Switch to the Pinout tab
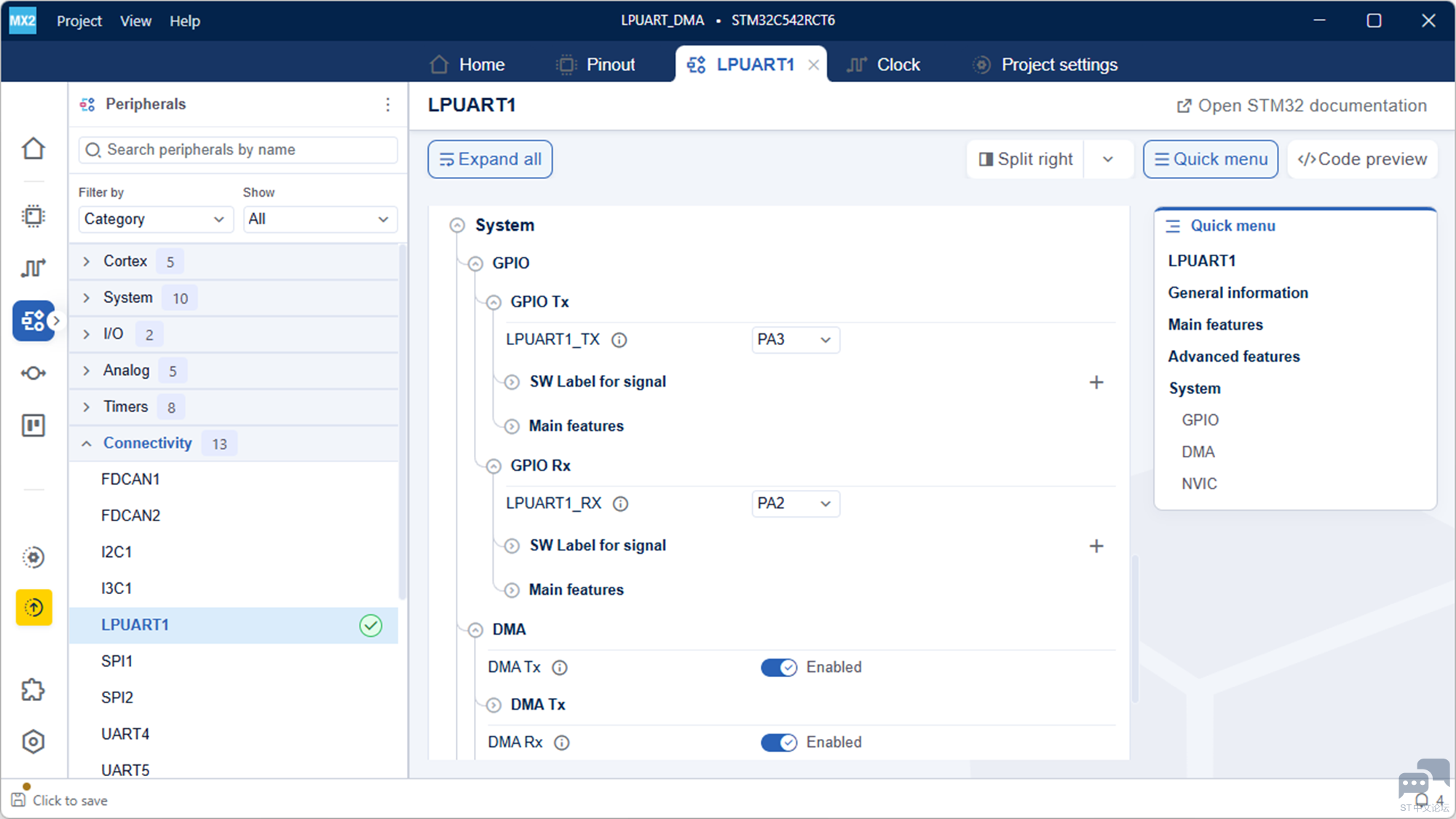The width and height of the screenshot is (1456, 819). pos(596,65)
